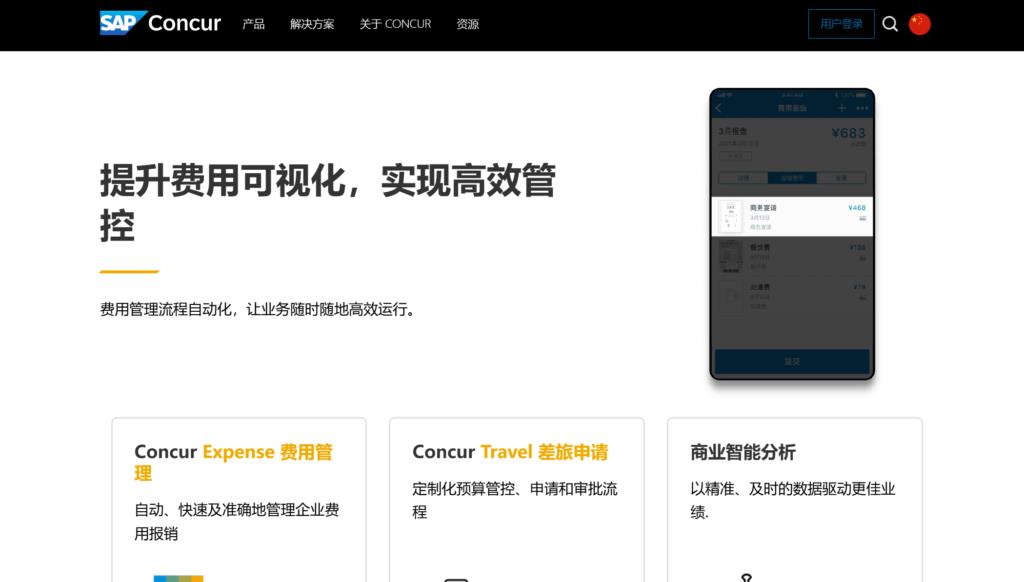Viewport: 1024px width, 582px height.
Task: Click the back arrow in phone mockup
Action: (x=719, y=108)
